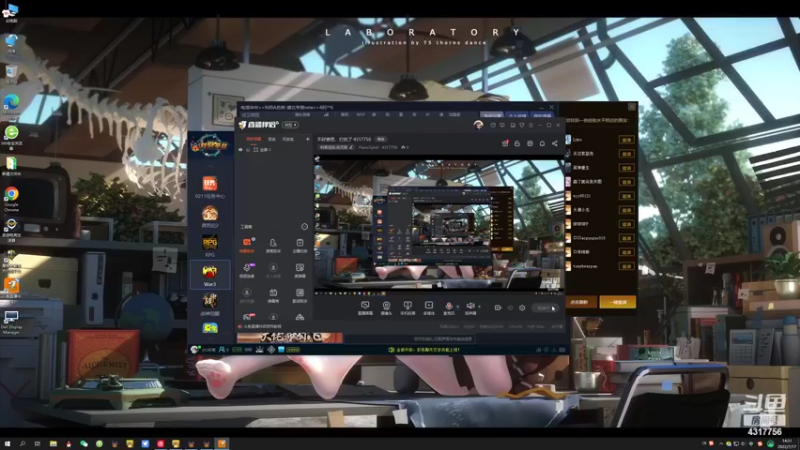This screenshot has height=450, width=800.
Task: Click the record camera icon near start button
Action: (498, 308)
